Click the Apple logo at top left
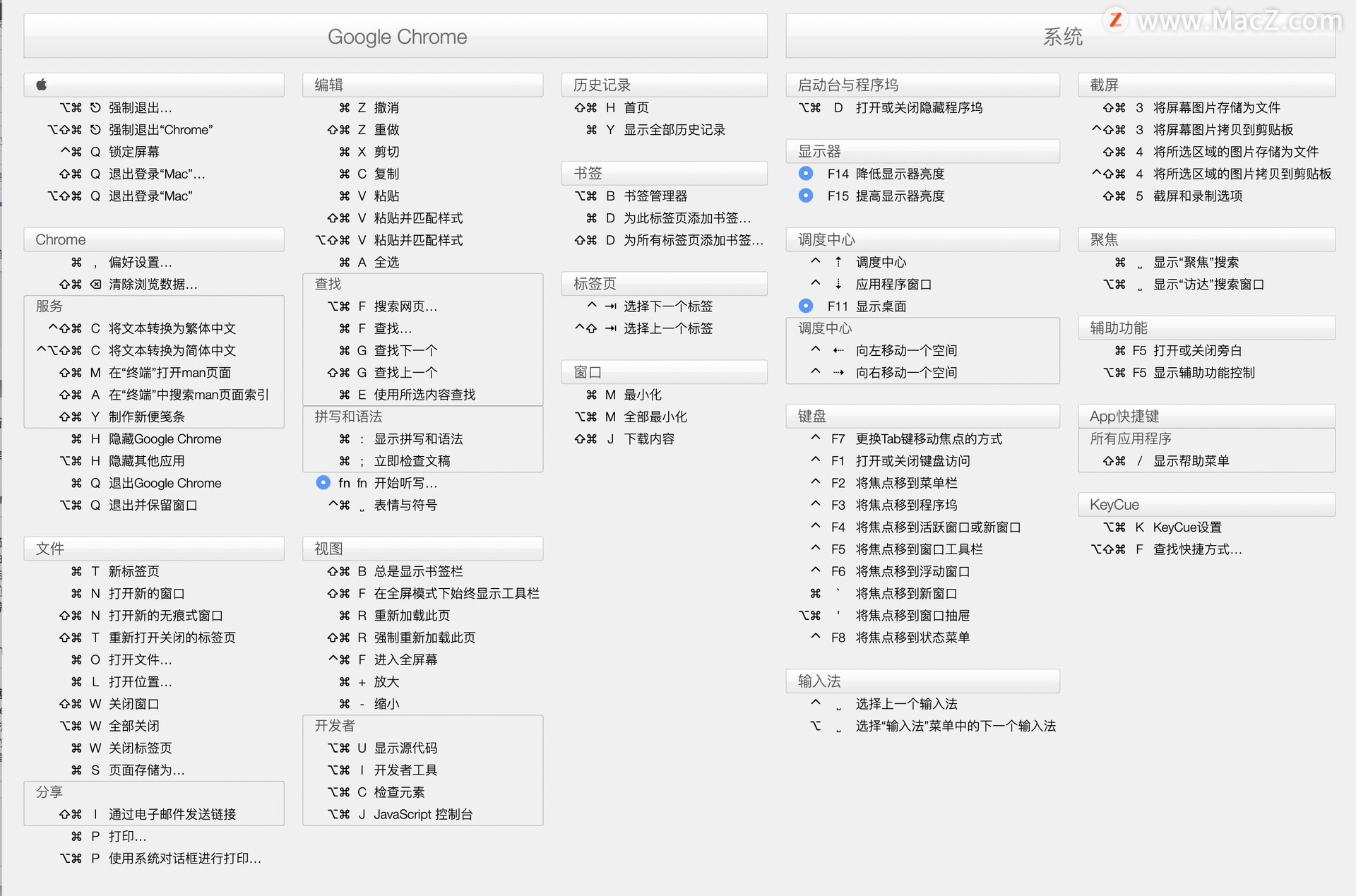1356x896 pixels. point(41,84)
